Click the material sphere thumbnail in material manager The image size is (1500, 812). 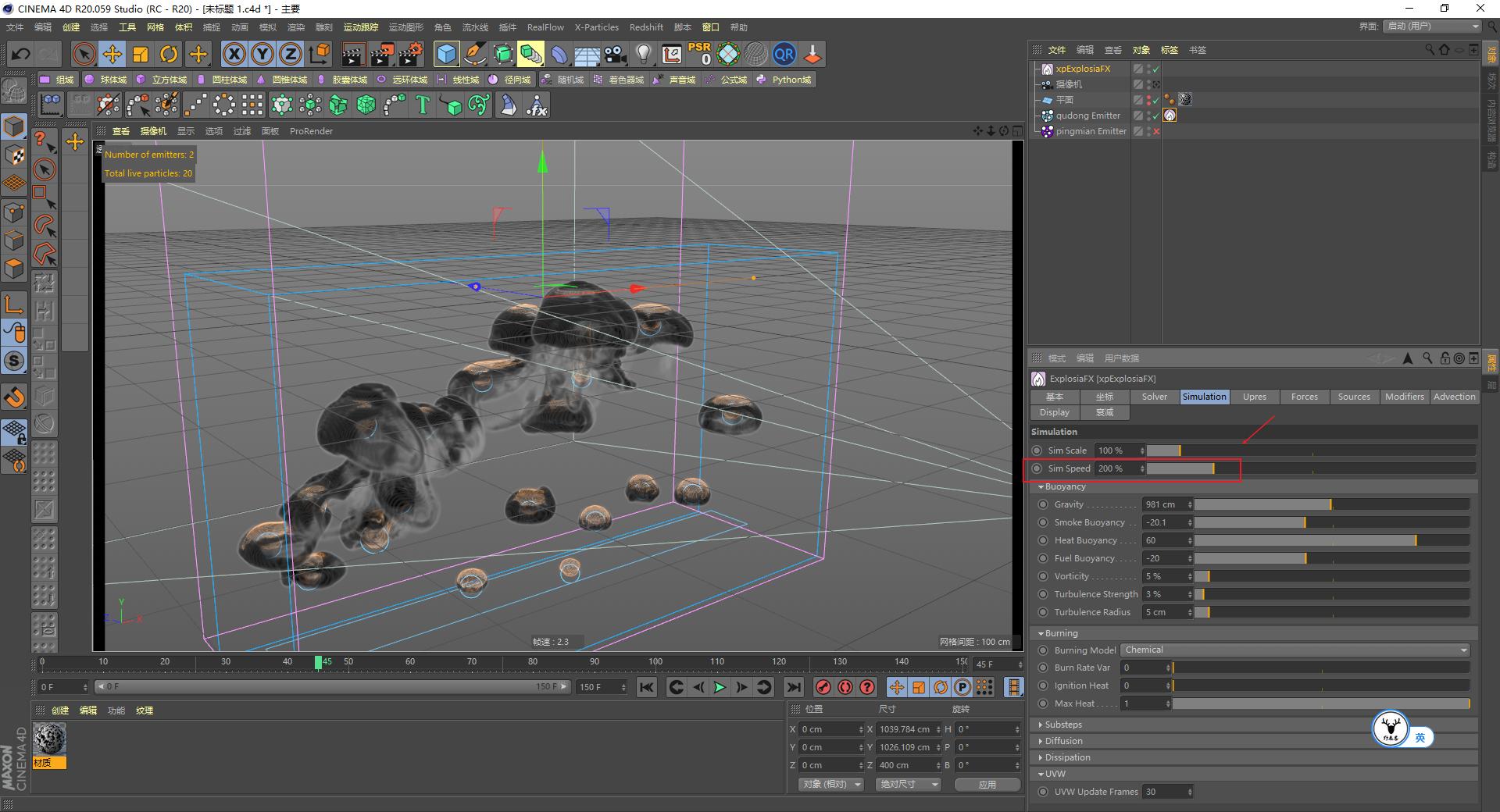coord(51,738)
